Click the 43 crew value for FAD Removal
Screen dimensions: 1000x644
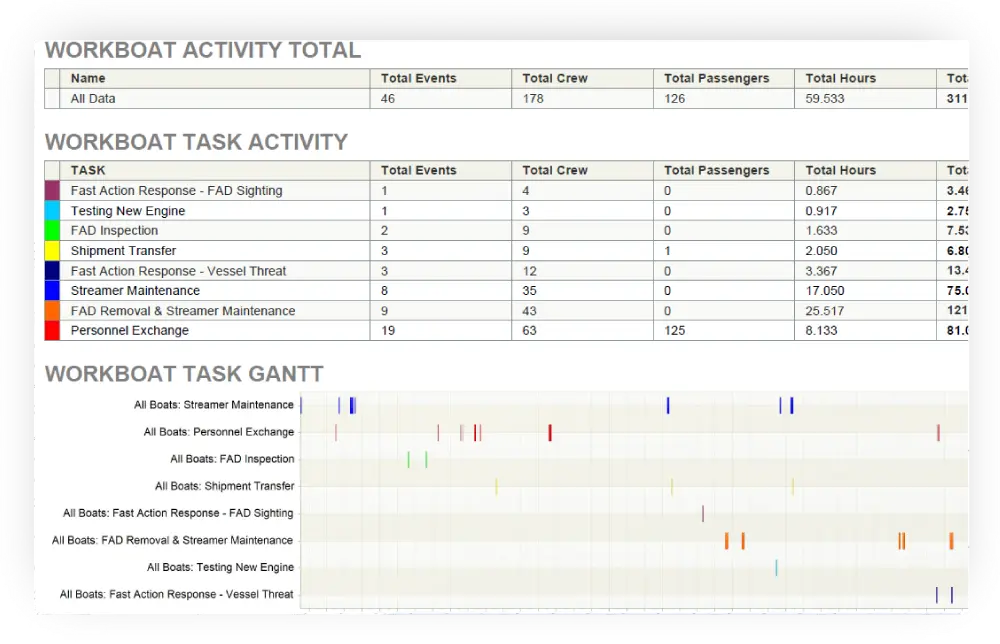pyautogui.click(x=529, y=311)
